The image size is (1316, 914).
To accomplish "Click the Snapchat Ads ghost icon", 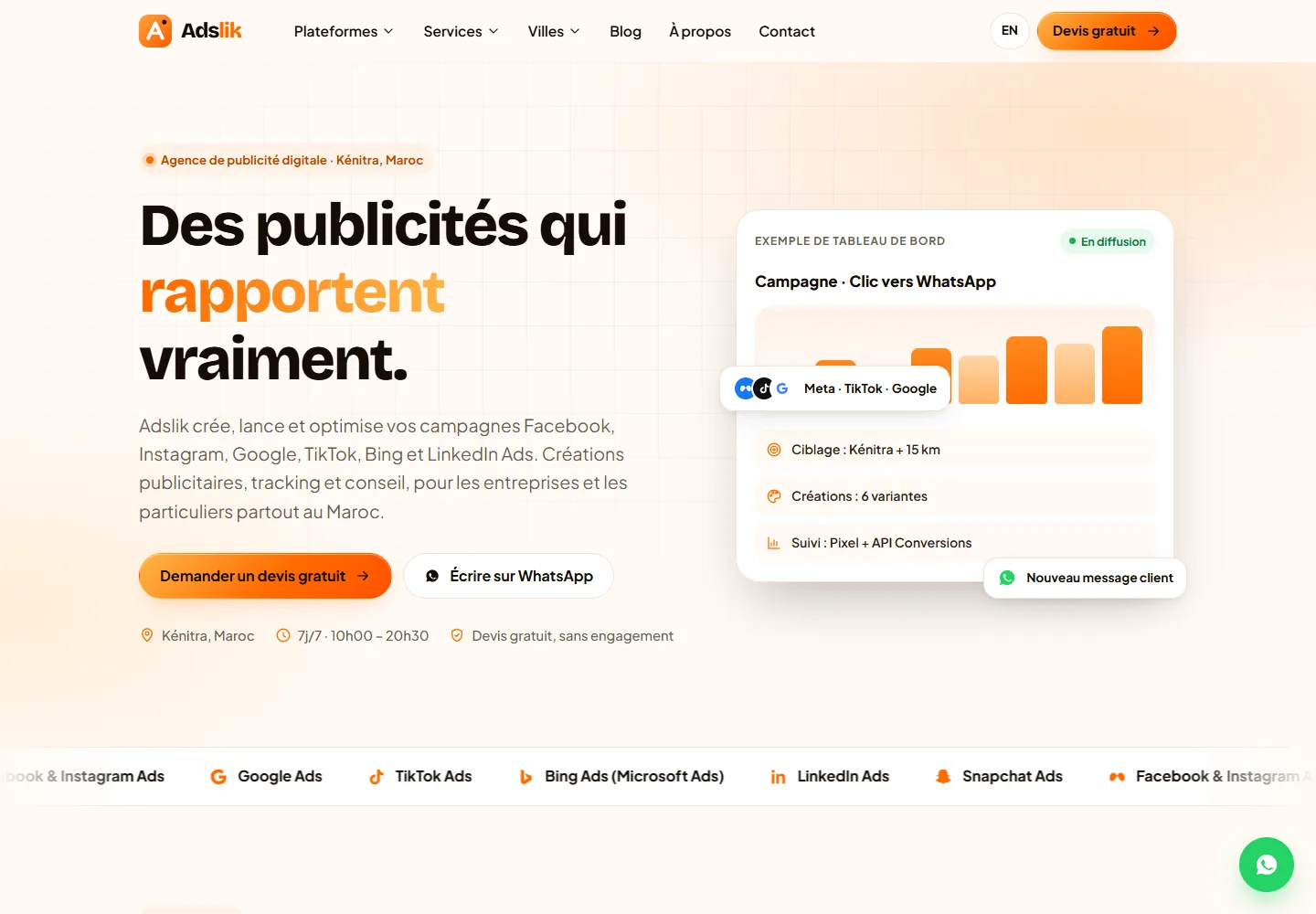I will [x=943, y=777].
